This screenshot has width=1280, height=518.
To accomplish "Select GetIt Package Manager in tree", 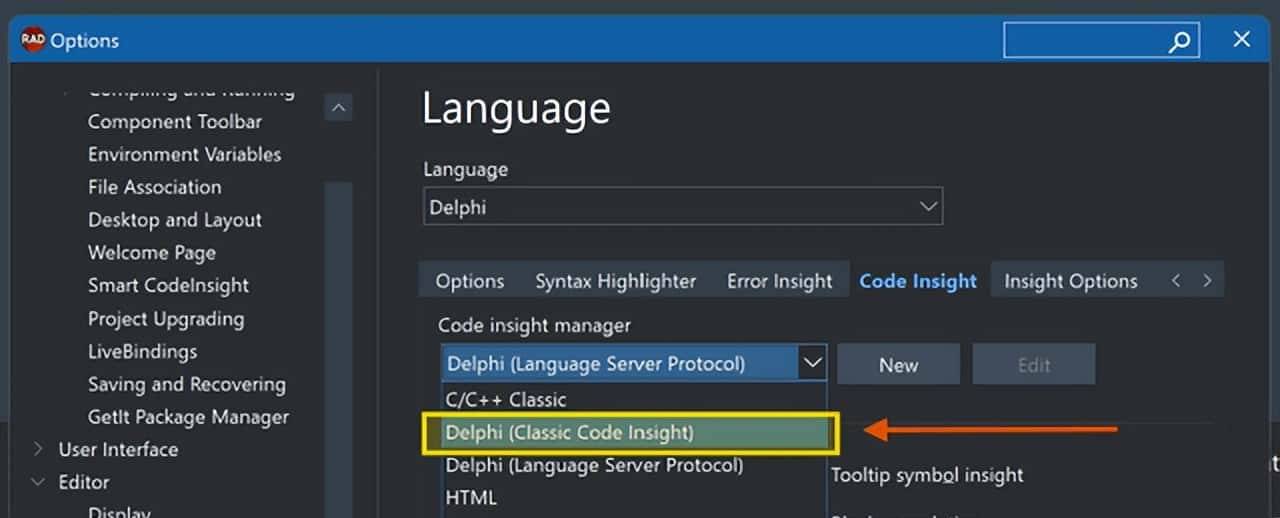I will tap(188, 417).
